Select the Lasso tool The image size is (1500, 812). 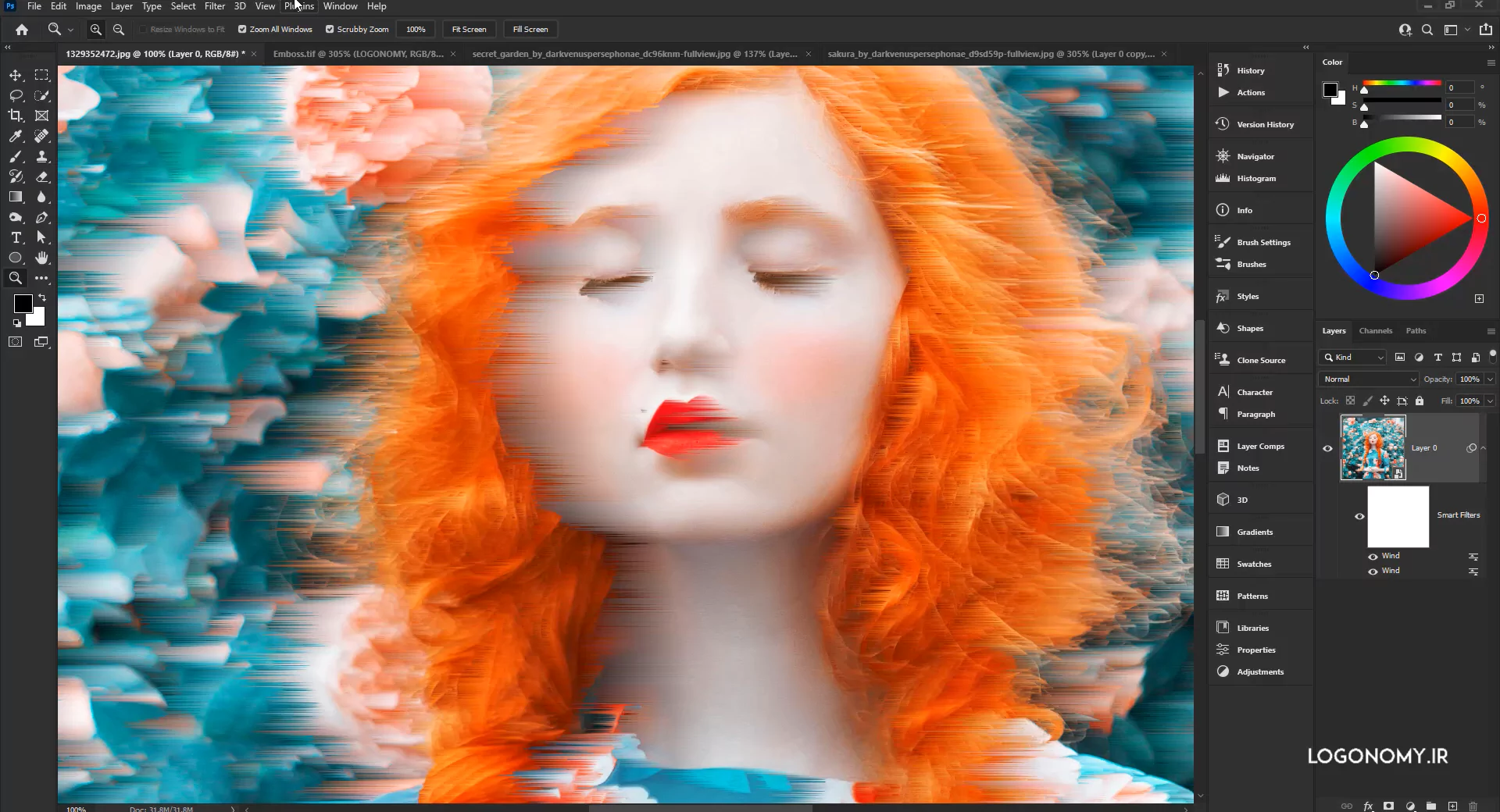[x=16, y=95]
